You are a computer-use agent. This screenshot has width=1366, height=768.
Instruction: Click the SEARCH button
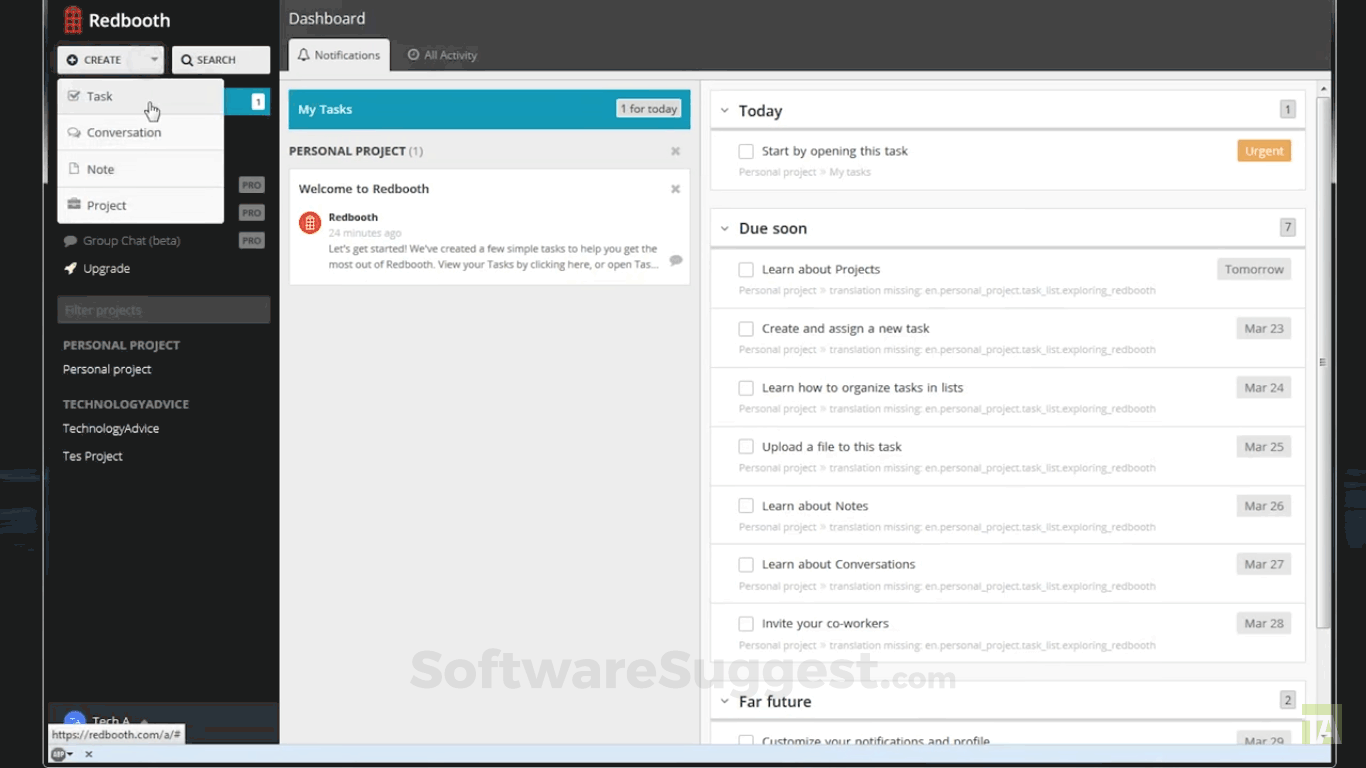pyautogui.click(x=221, y=60)
